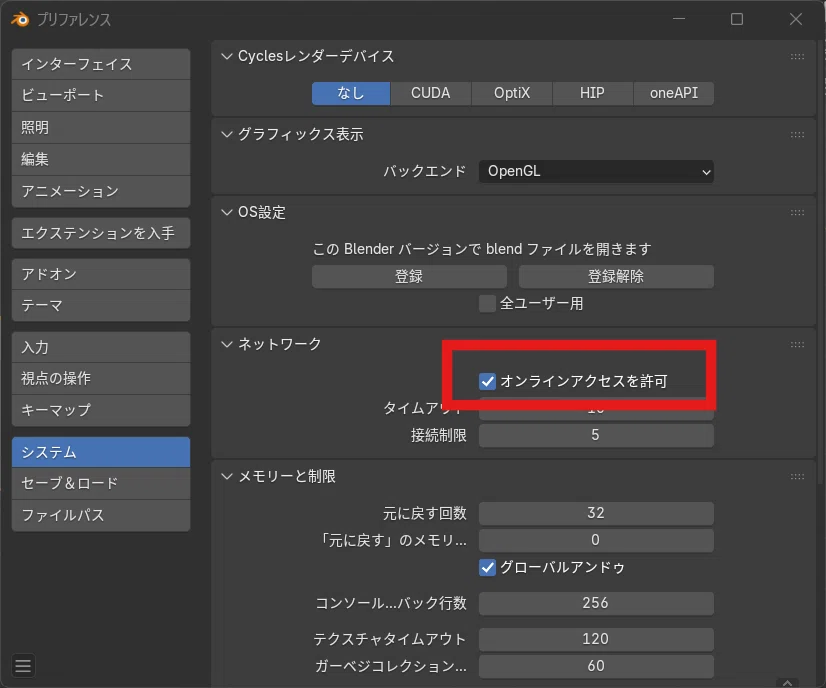Open the アニメーション preferences tab

tap(101, 191)
